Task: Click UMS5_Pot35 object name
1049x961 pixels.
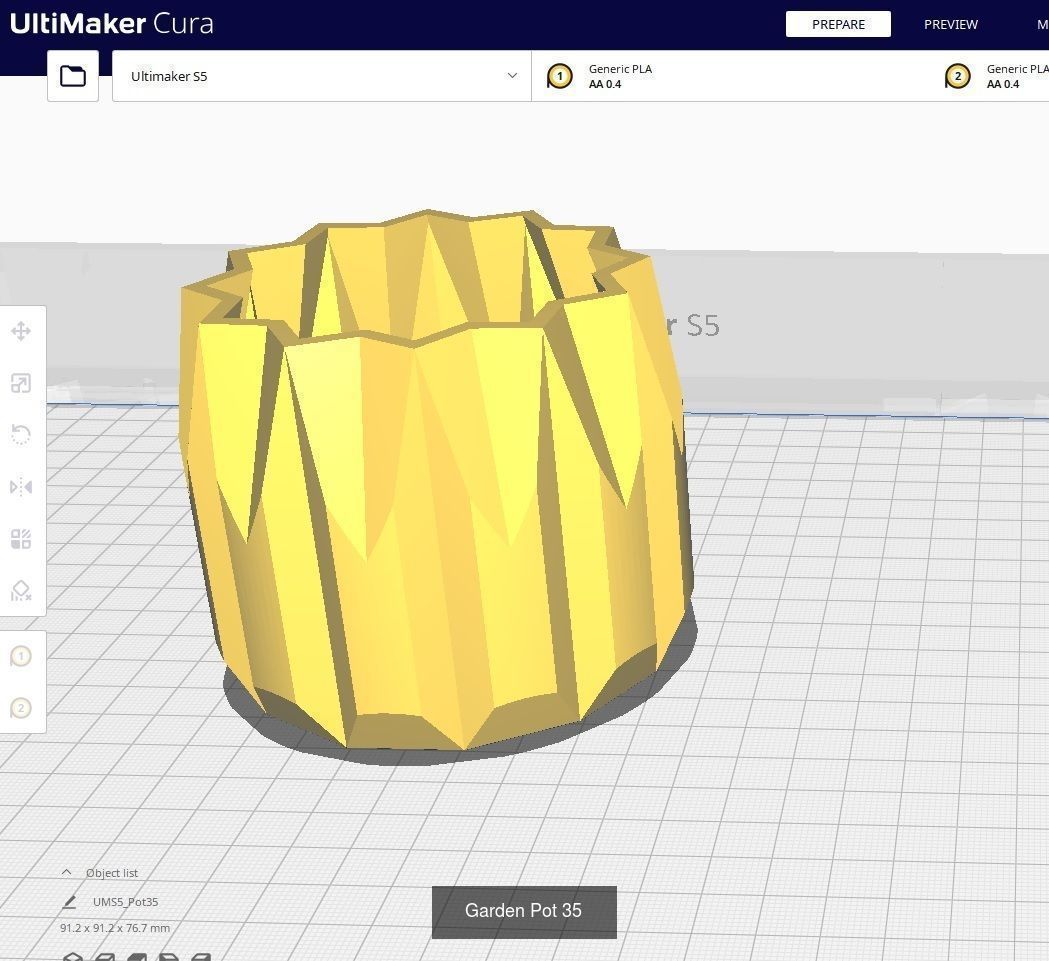Action: 125,901
